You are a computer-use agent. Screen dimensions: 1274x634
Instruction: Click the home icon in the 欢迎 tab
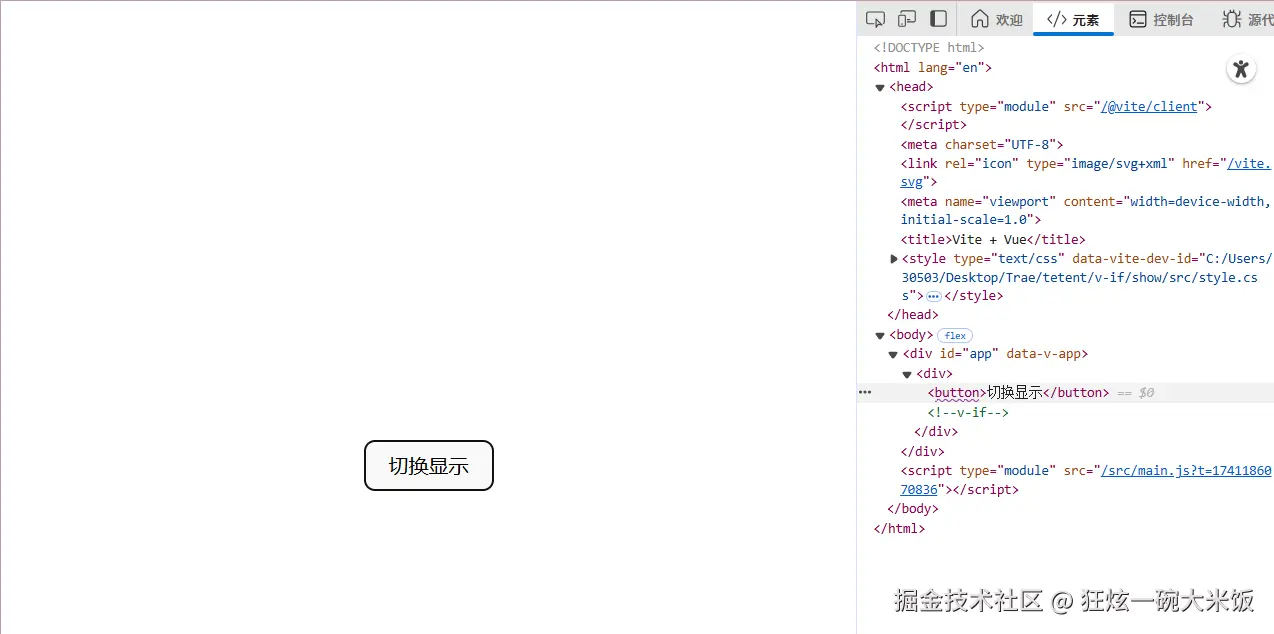click(x=980, y=19)
